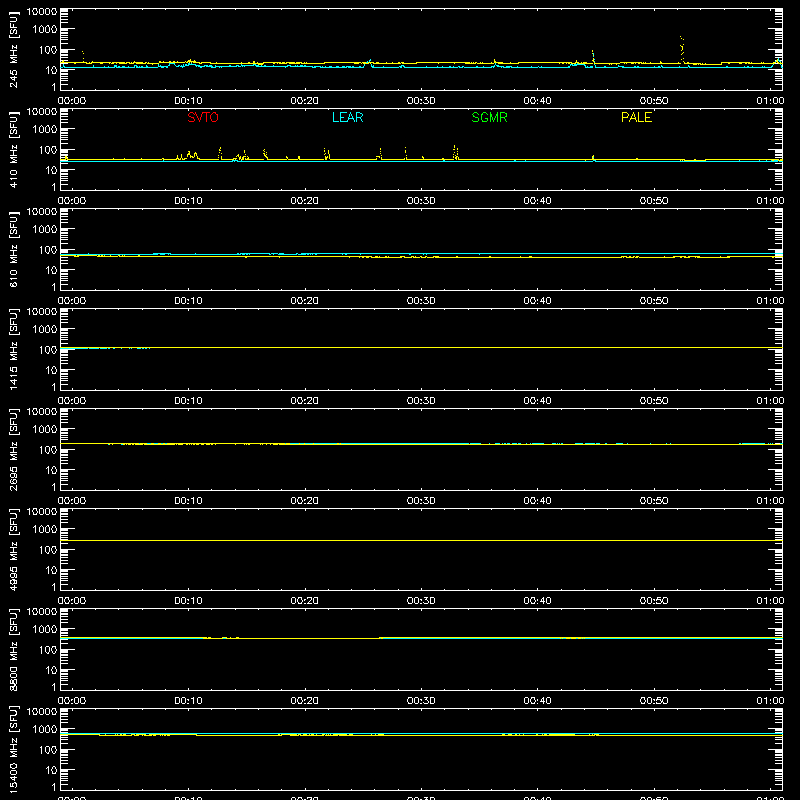Click the 00:40 time label under 410 MHz panel
Screen dimensions: 800x800
(x=537, y=201)
